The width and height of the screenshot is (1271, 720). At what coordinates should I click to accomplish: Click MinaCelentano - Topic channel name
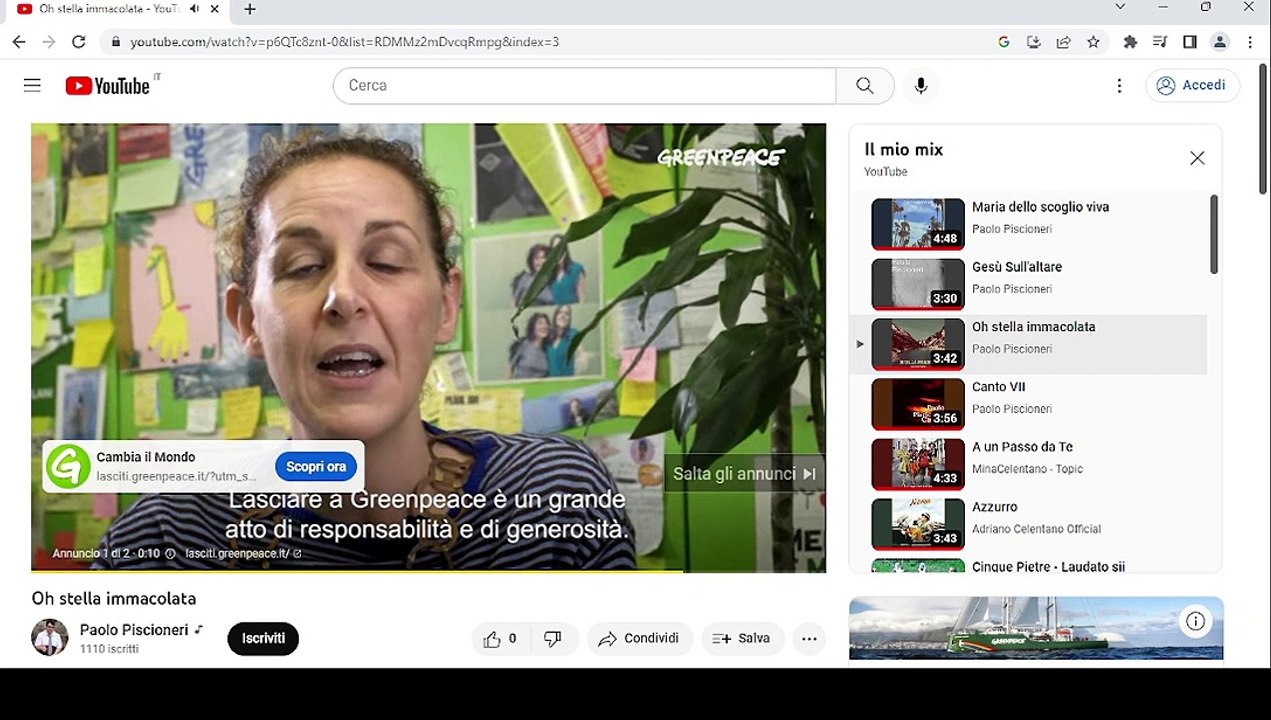[1028, 469]
